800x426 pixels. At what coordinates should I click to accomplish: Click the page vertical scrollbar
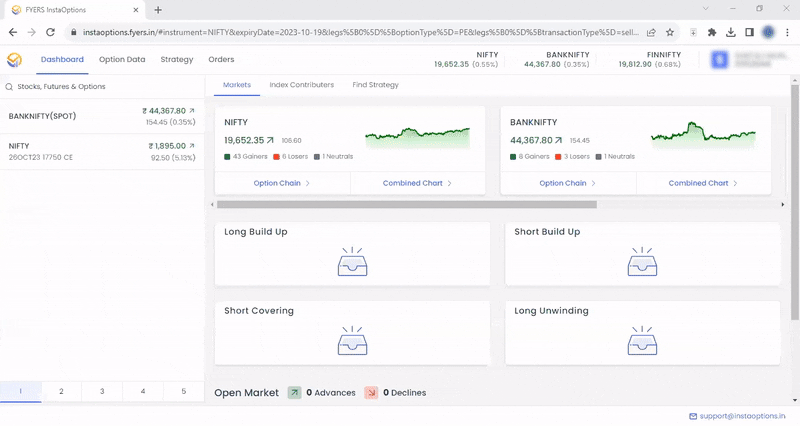[x=794, y=203]
